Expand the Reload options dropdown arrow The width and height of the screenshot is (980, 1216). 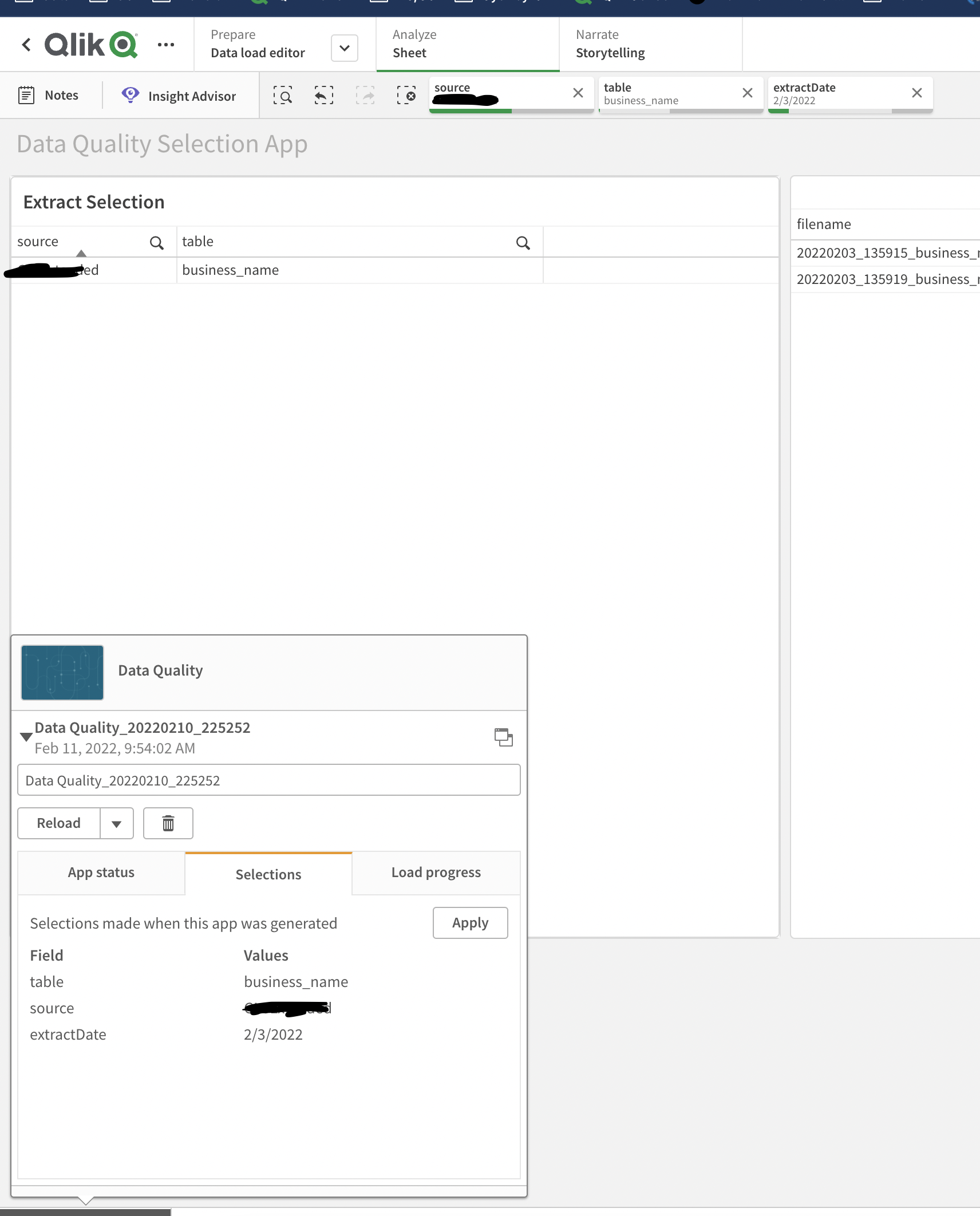coord(117,823)
